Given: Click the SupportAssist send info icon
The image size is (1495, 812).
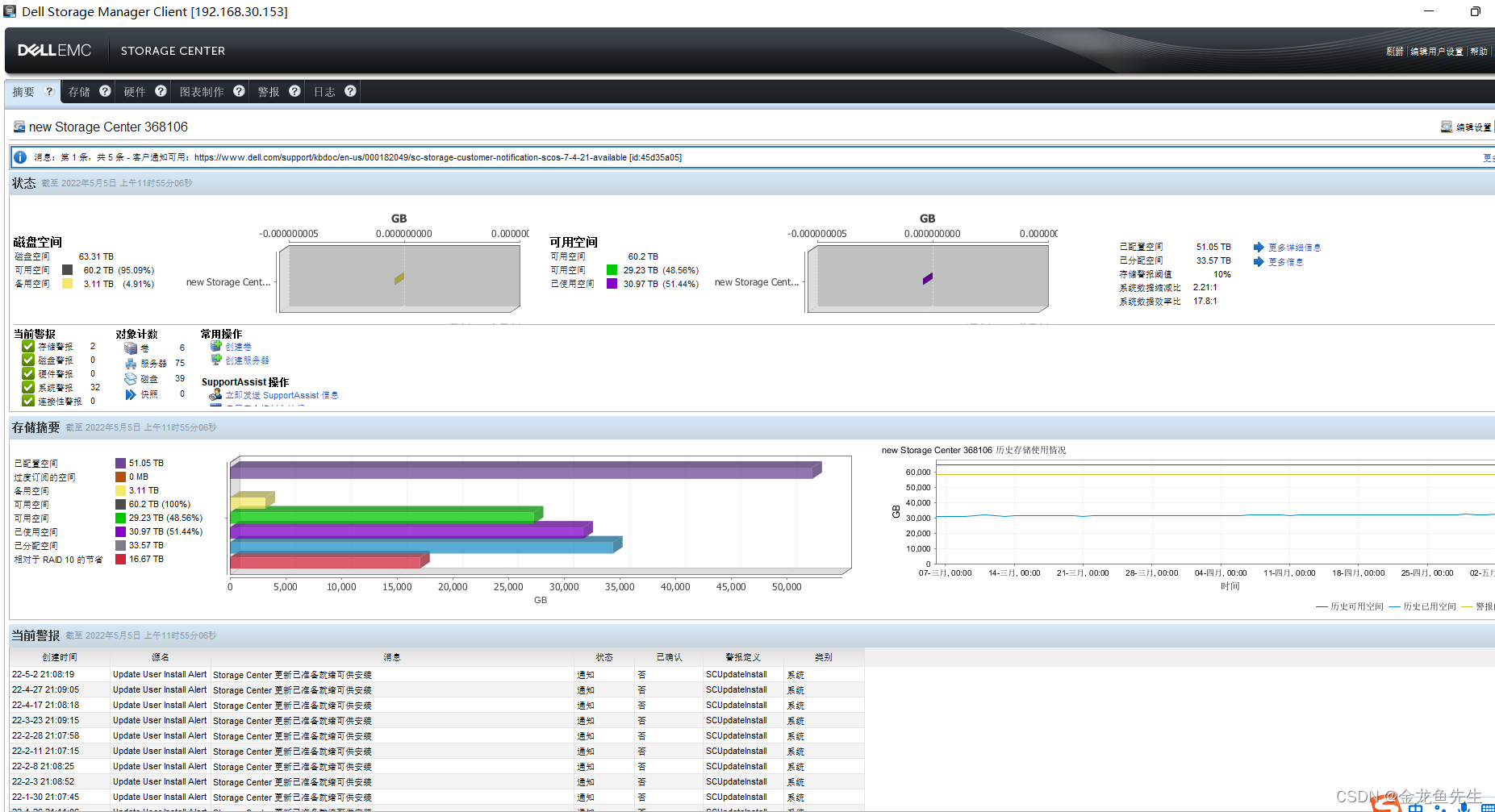Looking at the screenshot, I should pos(215,394).
